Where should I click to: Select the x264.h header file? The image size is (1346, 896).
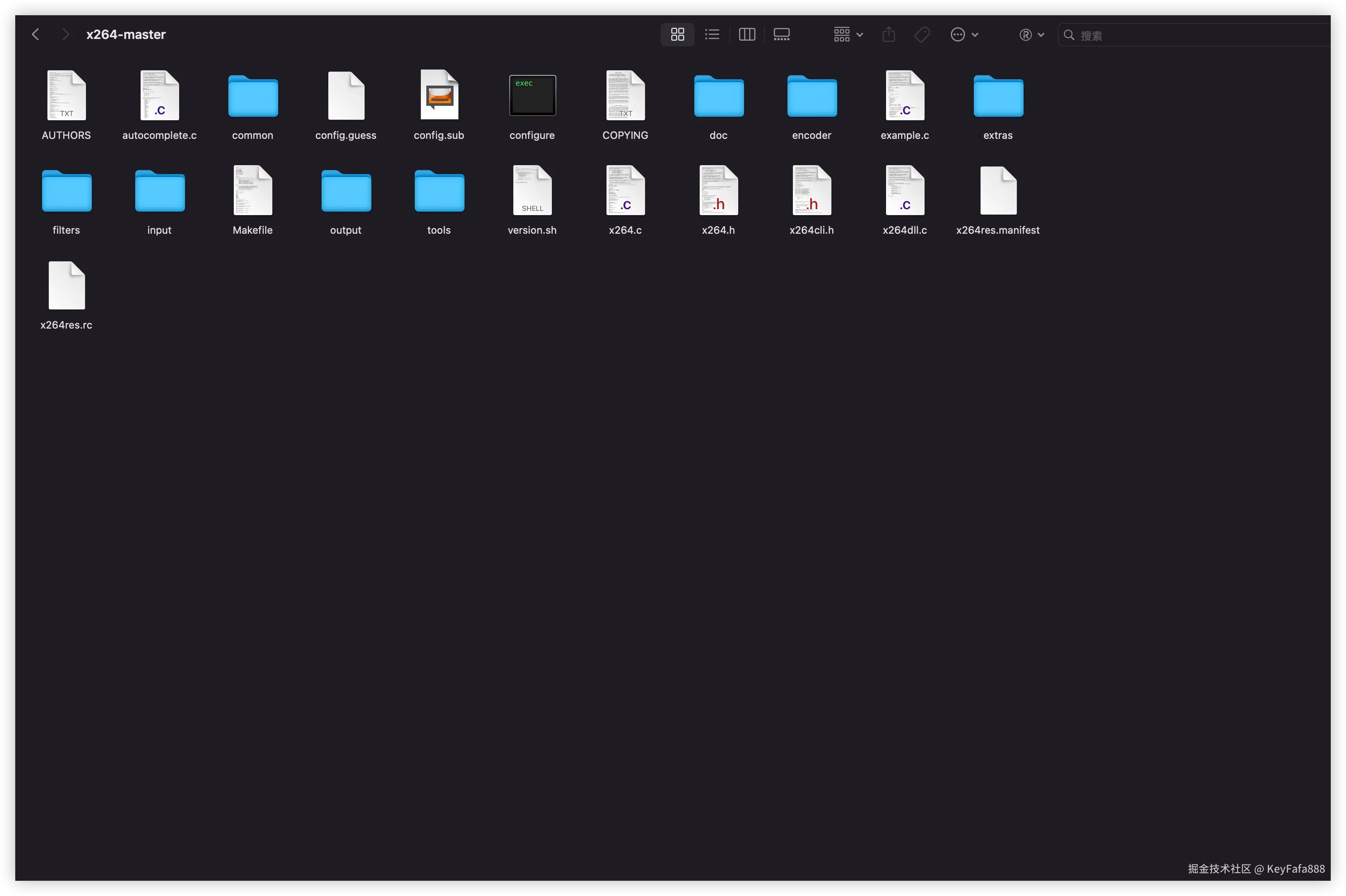click(718, 190)
